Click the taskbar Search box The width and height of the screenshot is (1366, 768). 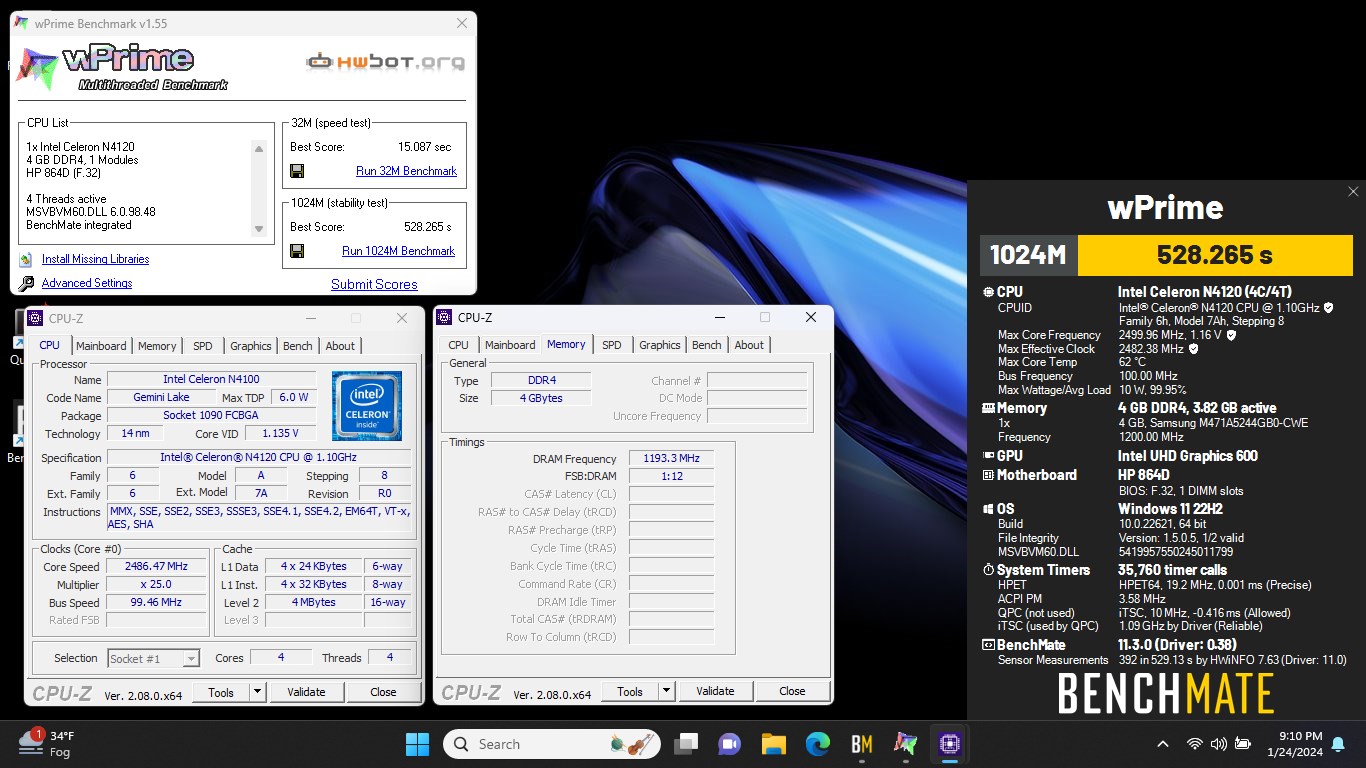(x=551, y=744)
